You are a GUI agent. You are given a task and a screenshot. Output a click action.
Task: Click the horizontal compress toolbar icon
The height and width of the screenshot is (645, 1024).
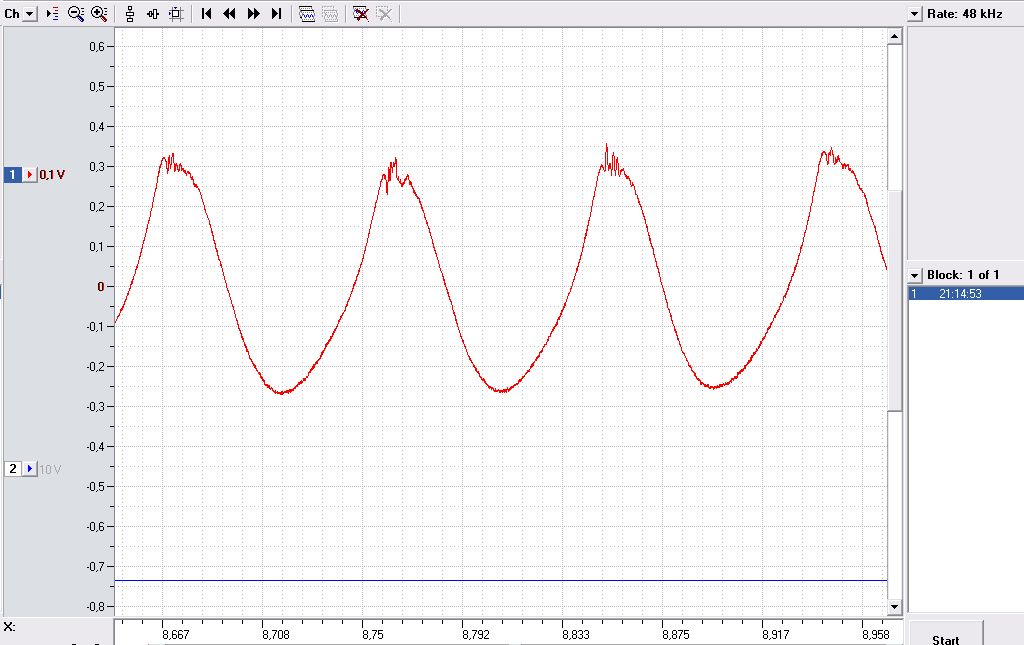pos(153,14)
